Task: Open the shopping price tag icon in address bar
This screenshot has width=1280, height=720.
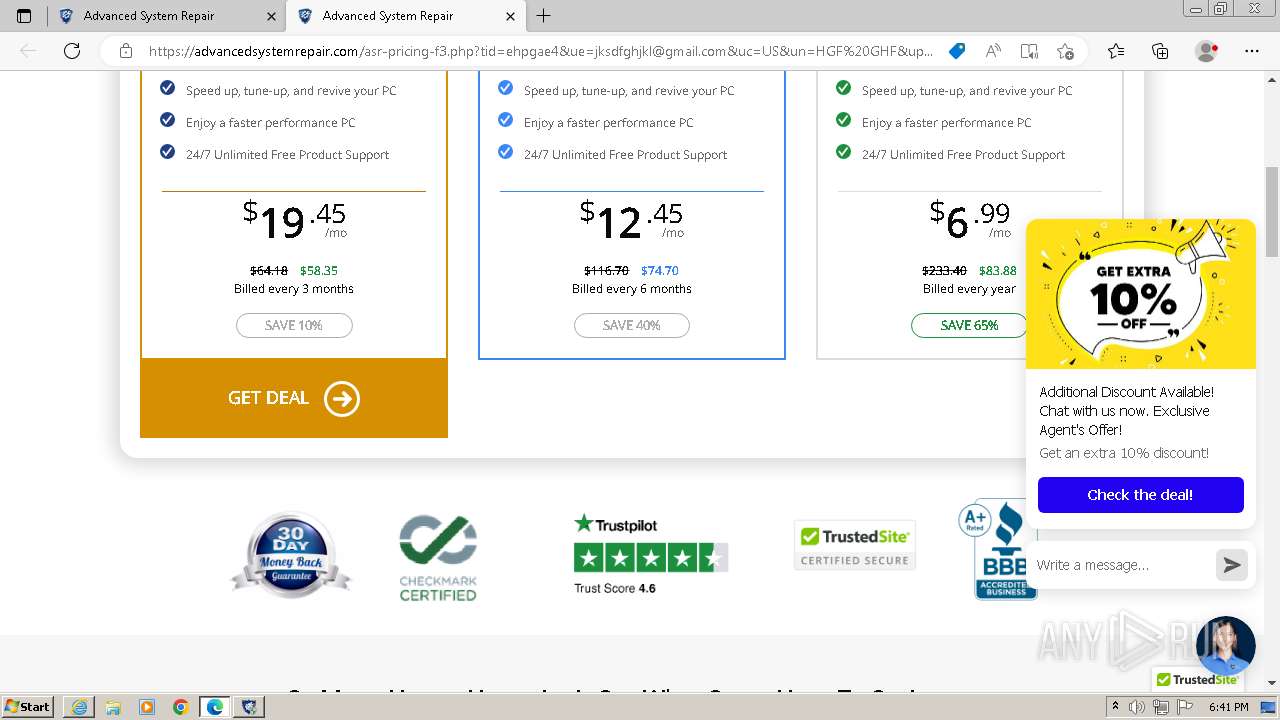Action: click(x=957, y=51)
